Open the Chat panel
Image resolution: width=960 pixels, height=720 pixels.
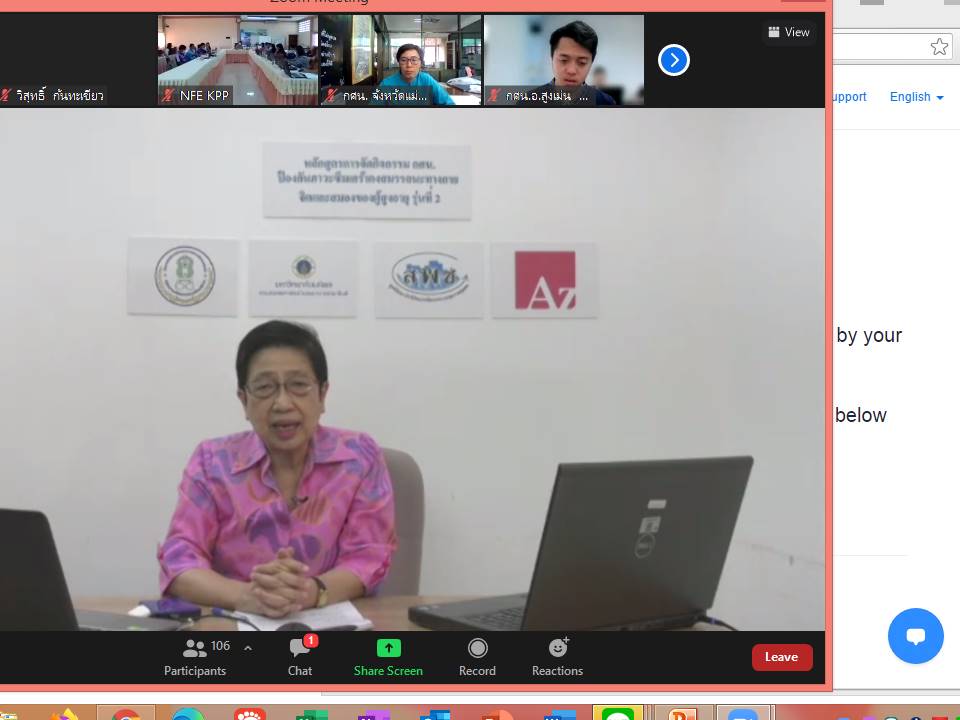300,657
